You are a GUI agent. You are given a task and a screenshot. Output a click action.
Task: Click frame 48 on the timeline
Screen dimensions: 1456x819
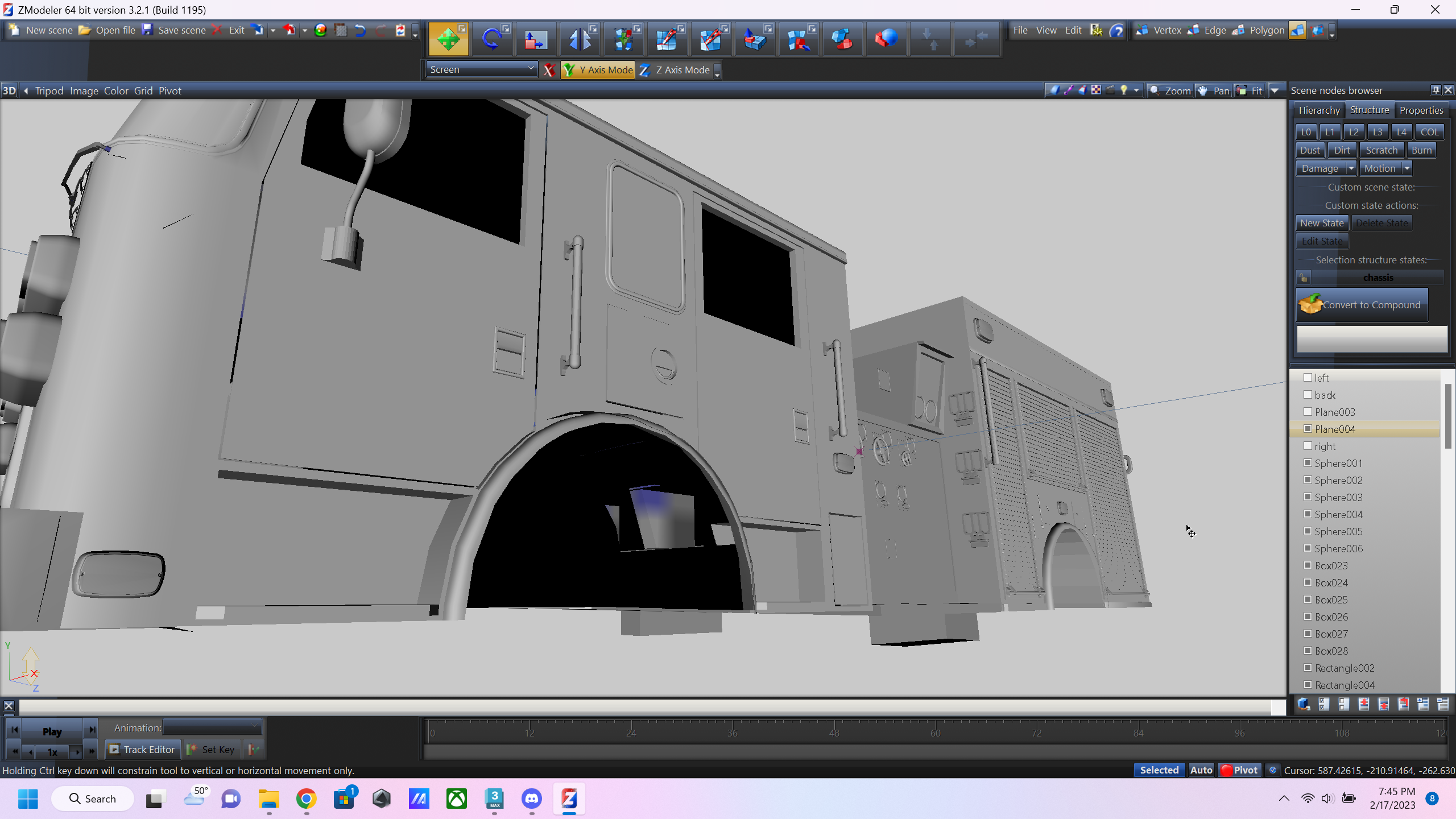coord(834,733)
